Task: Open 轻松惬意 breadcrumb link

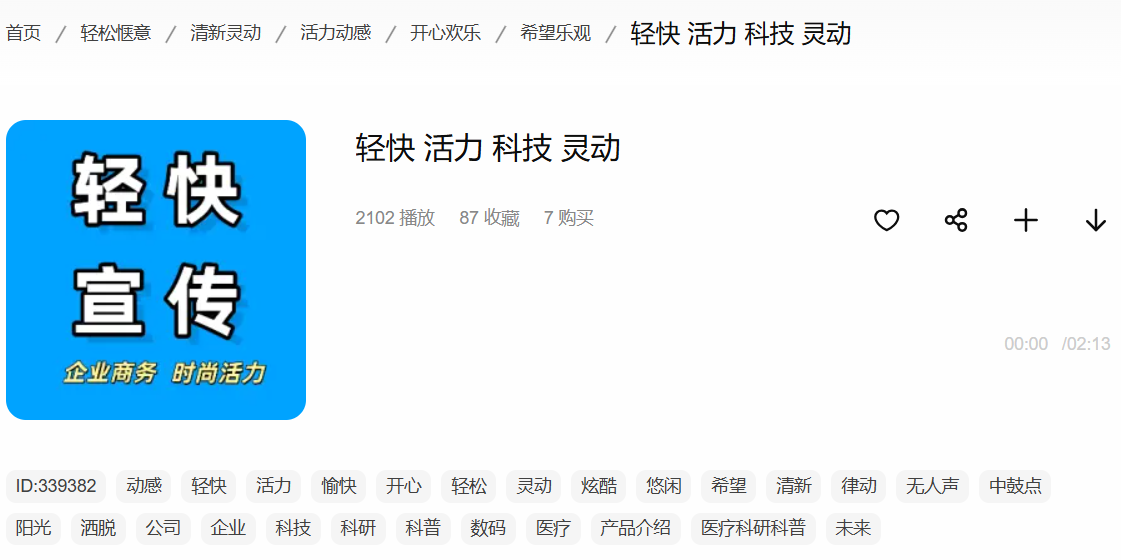Action: point(116,33)
